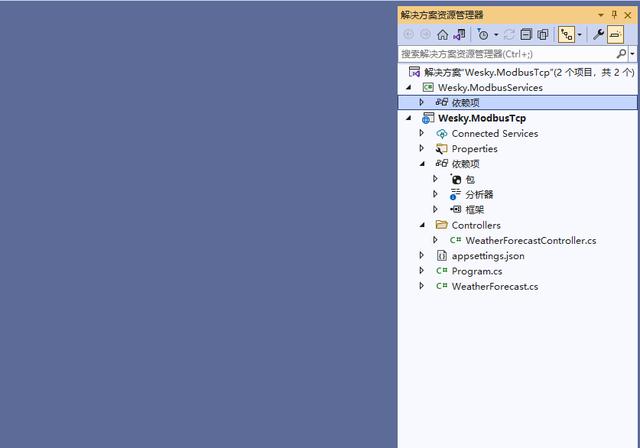640x448 pixels.
Task: Select WeatherForecast.cs file name
Action: point(495,286)
